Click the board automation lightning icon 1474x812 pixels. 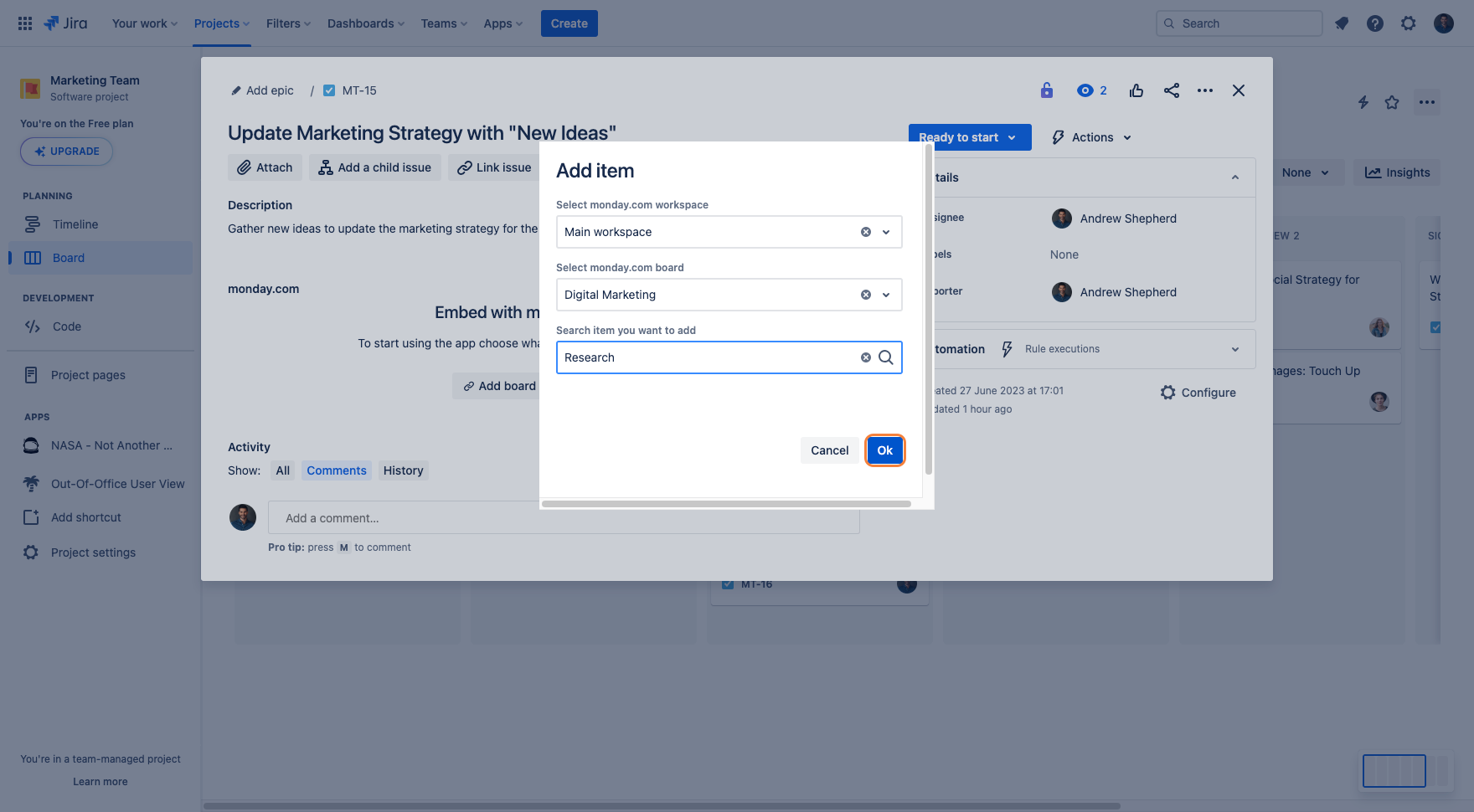coord(1363,102)
